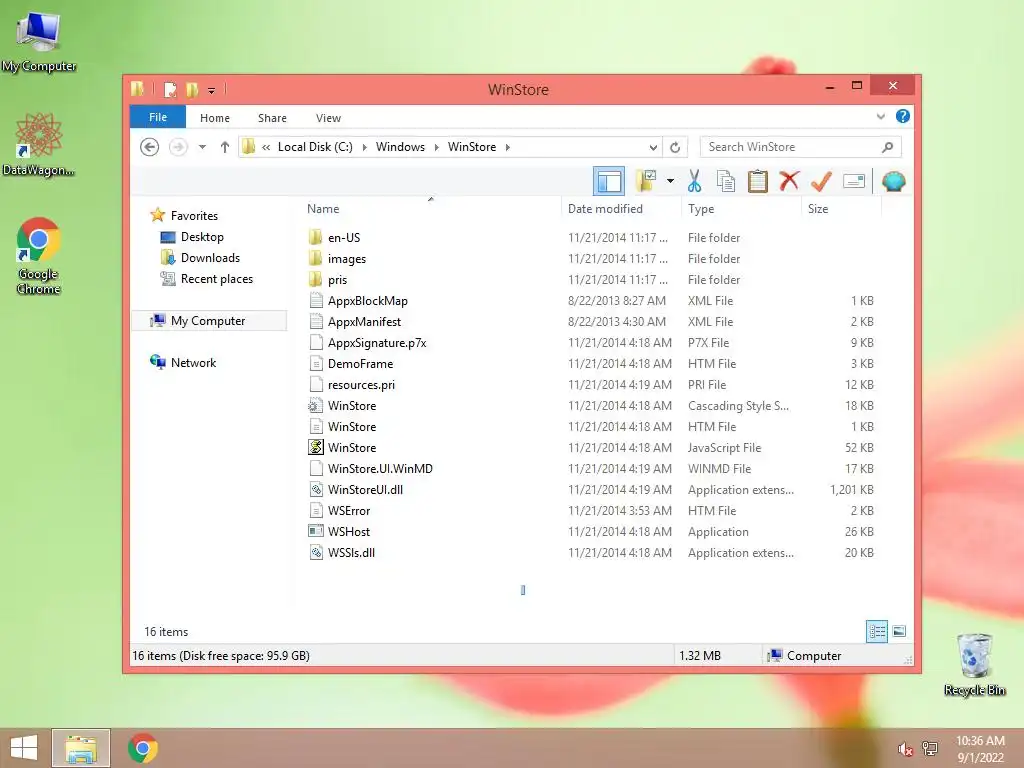Click Local Disk (C:) in address bar
The width and height of the screenshot is (1024, 768).
[x=315, y=147]
